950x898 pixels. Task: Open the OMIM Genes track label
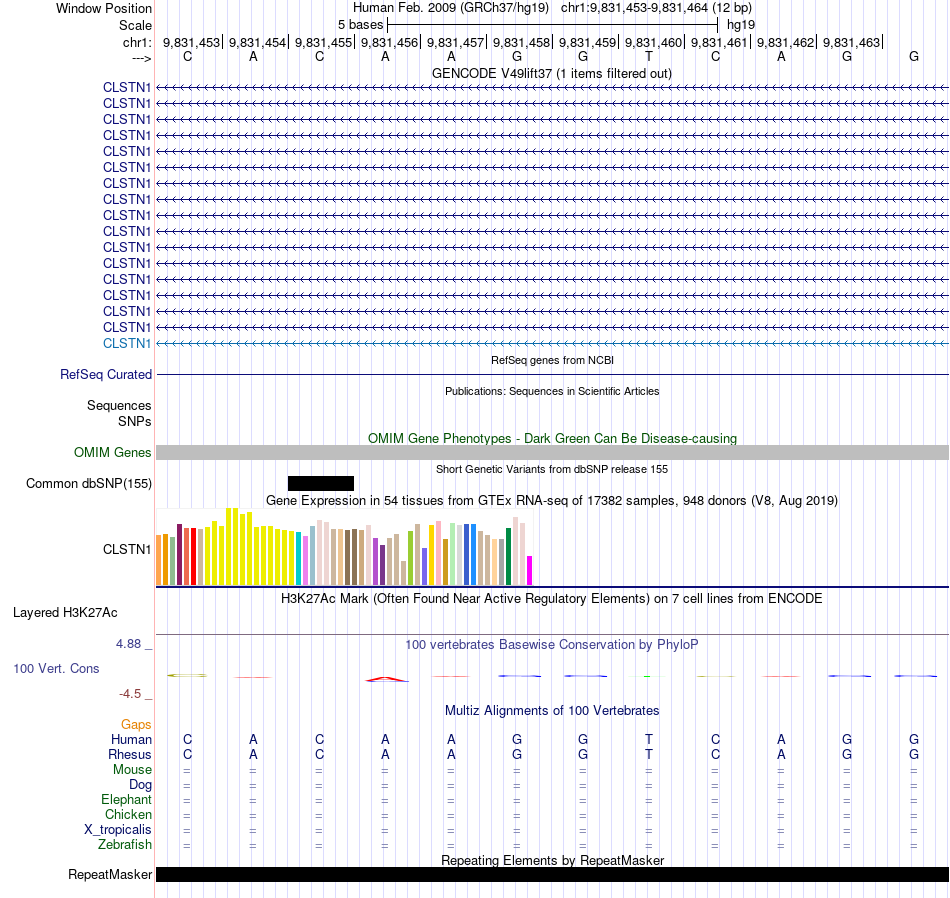[x=113, y=453]
